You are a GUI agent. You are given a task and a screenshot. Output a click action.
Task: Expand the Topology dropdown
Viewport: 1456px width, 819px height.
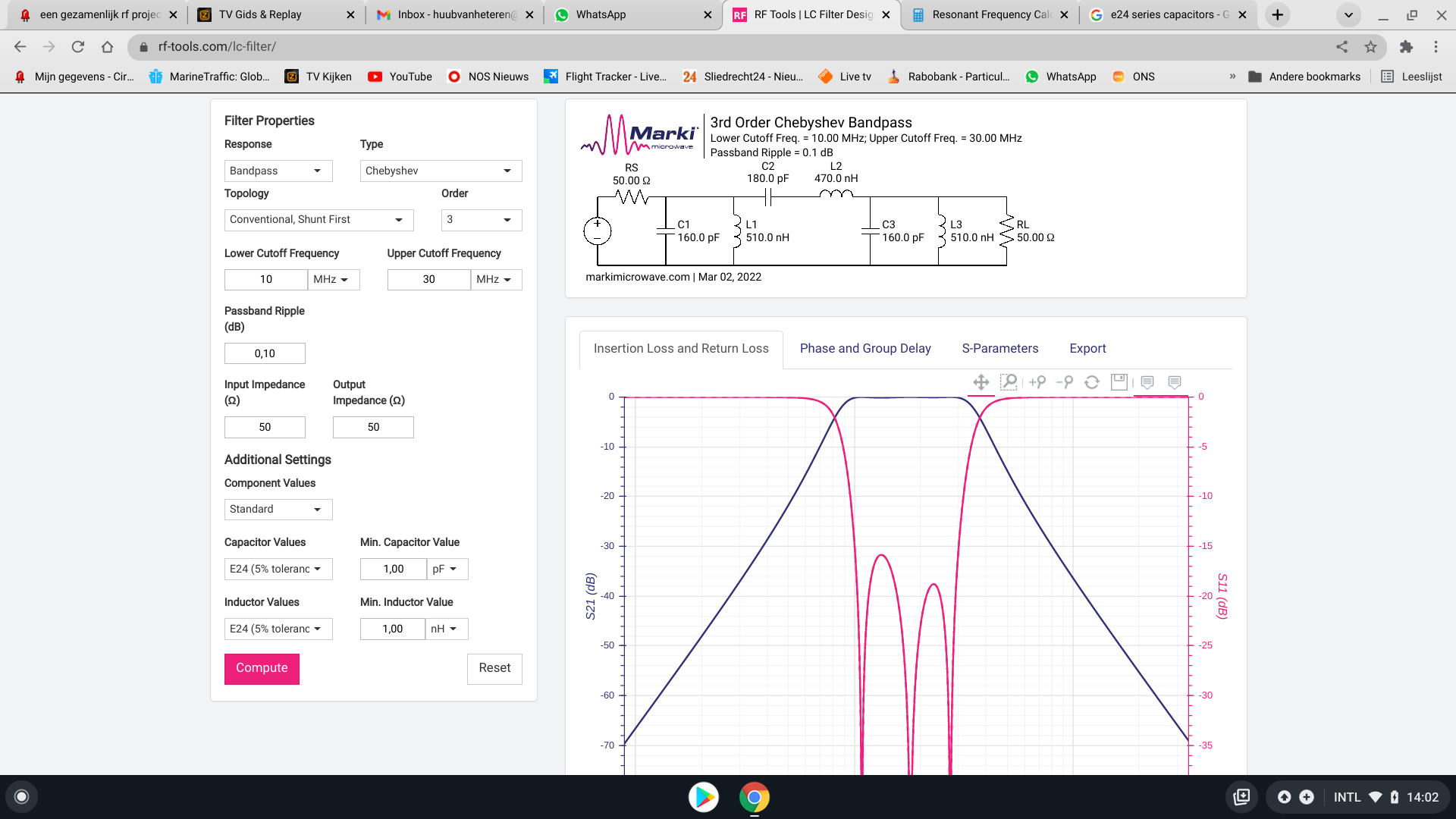click(x=319, y=220)
